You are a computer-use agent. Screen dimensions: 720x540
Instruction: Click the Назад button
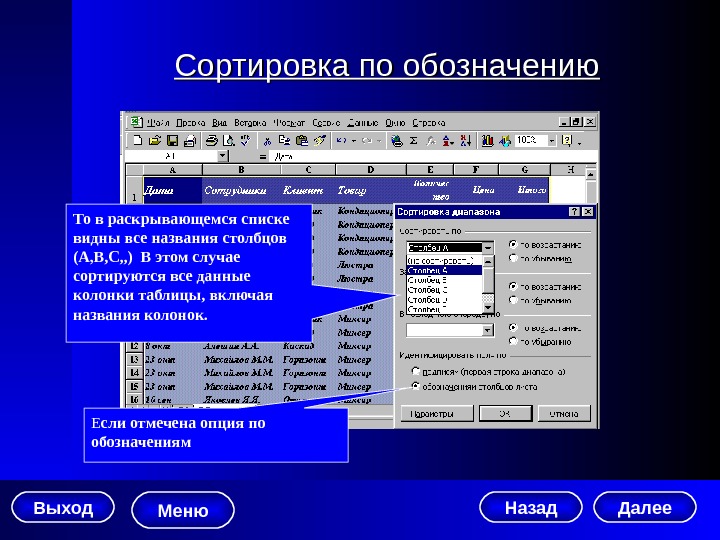(531, 507)
